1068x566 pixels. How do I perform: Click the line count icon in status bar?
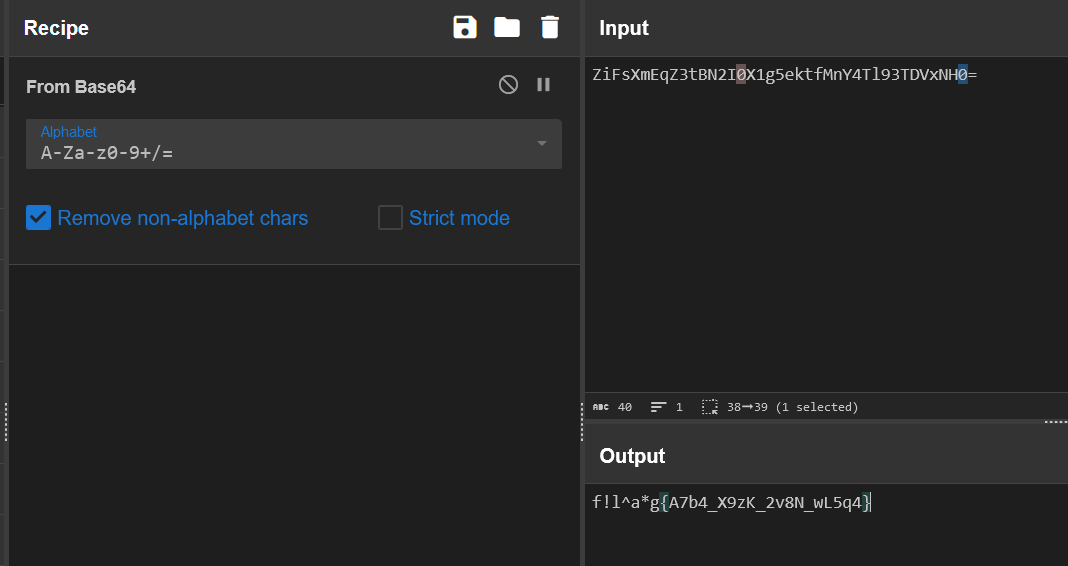[x=658, y=407]
